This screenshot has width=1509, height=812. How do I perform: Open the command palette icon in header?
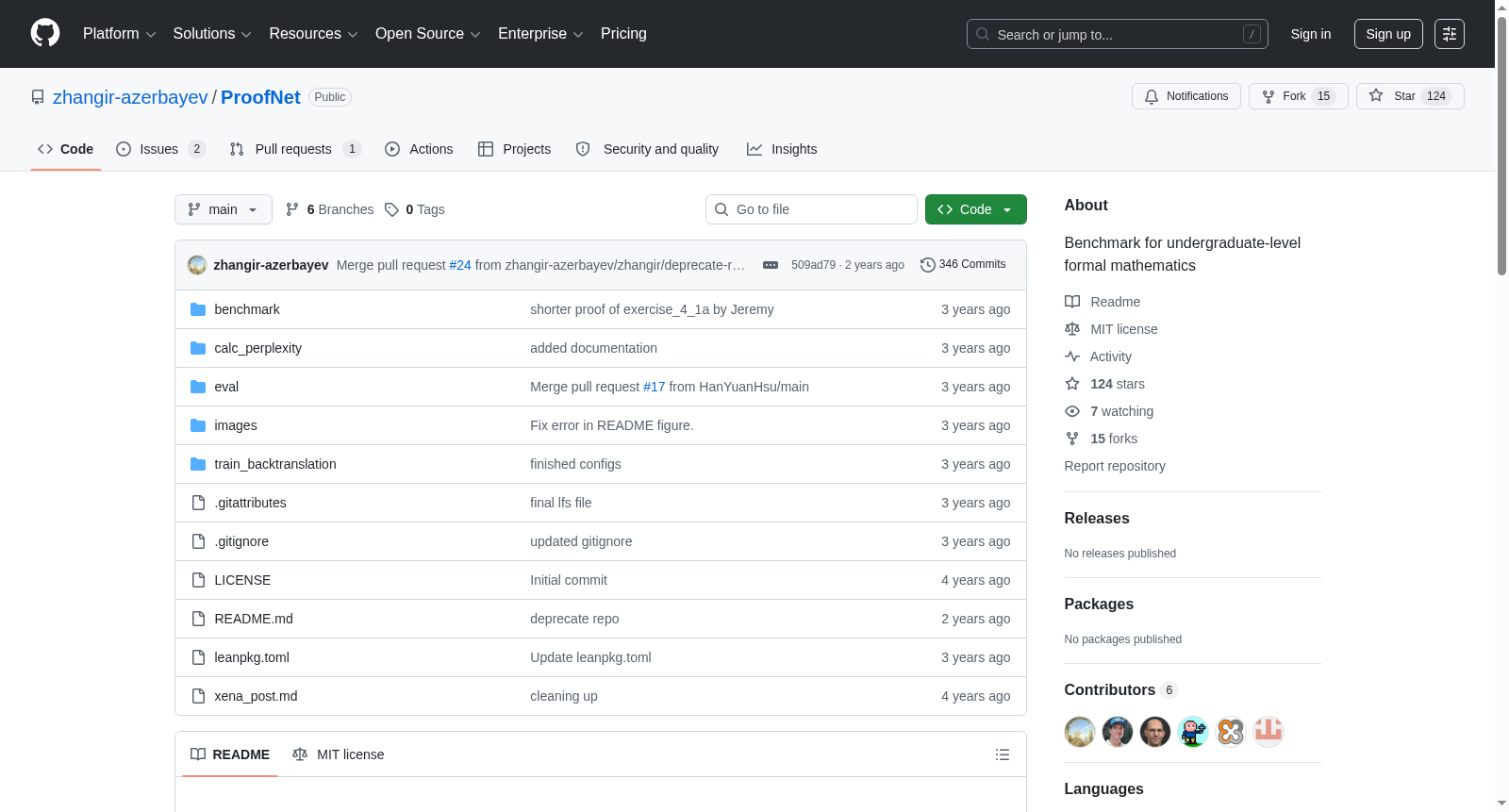click(1450, 34)
